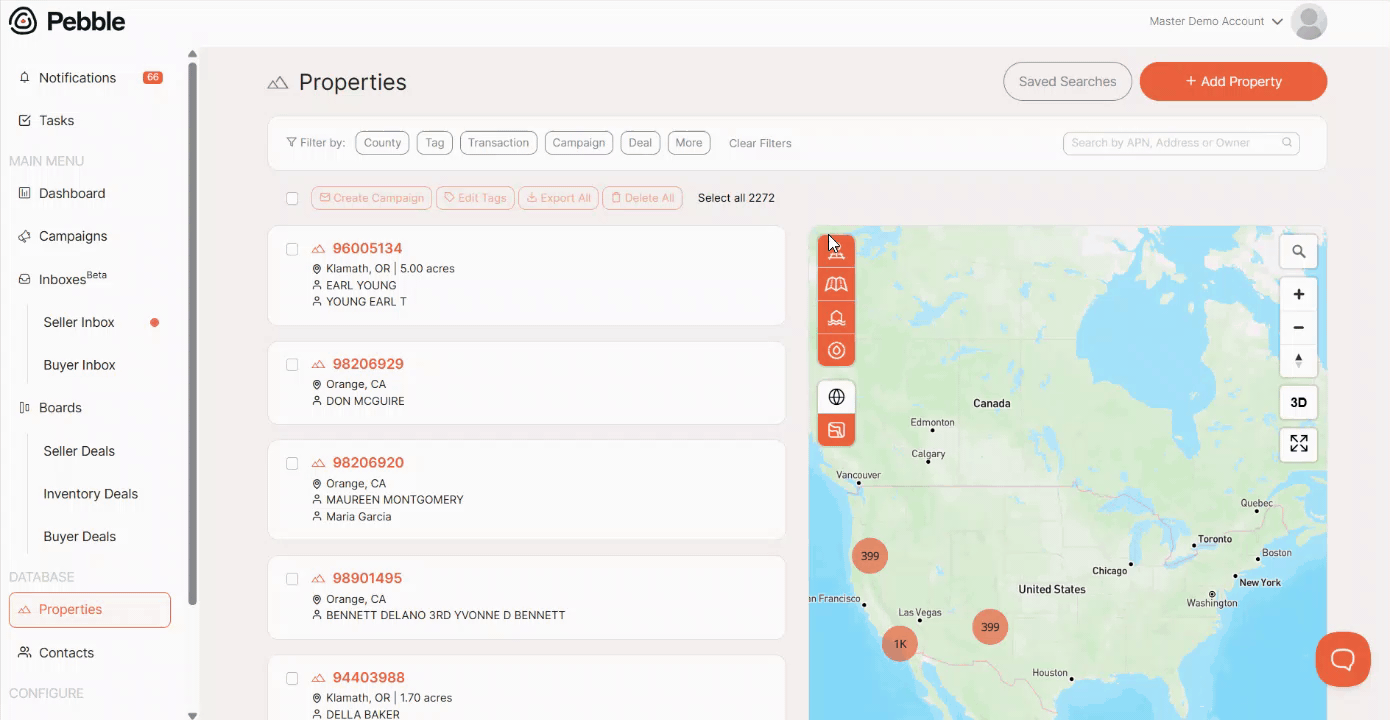Open Seller Deals board
The image size is (1390, 720).
point(79,451)
